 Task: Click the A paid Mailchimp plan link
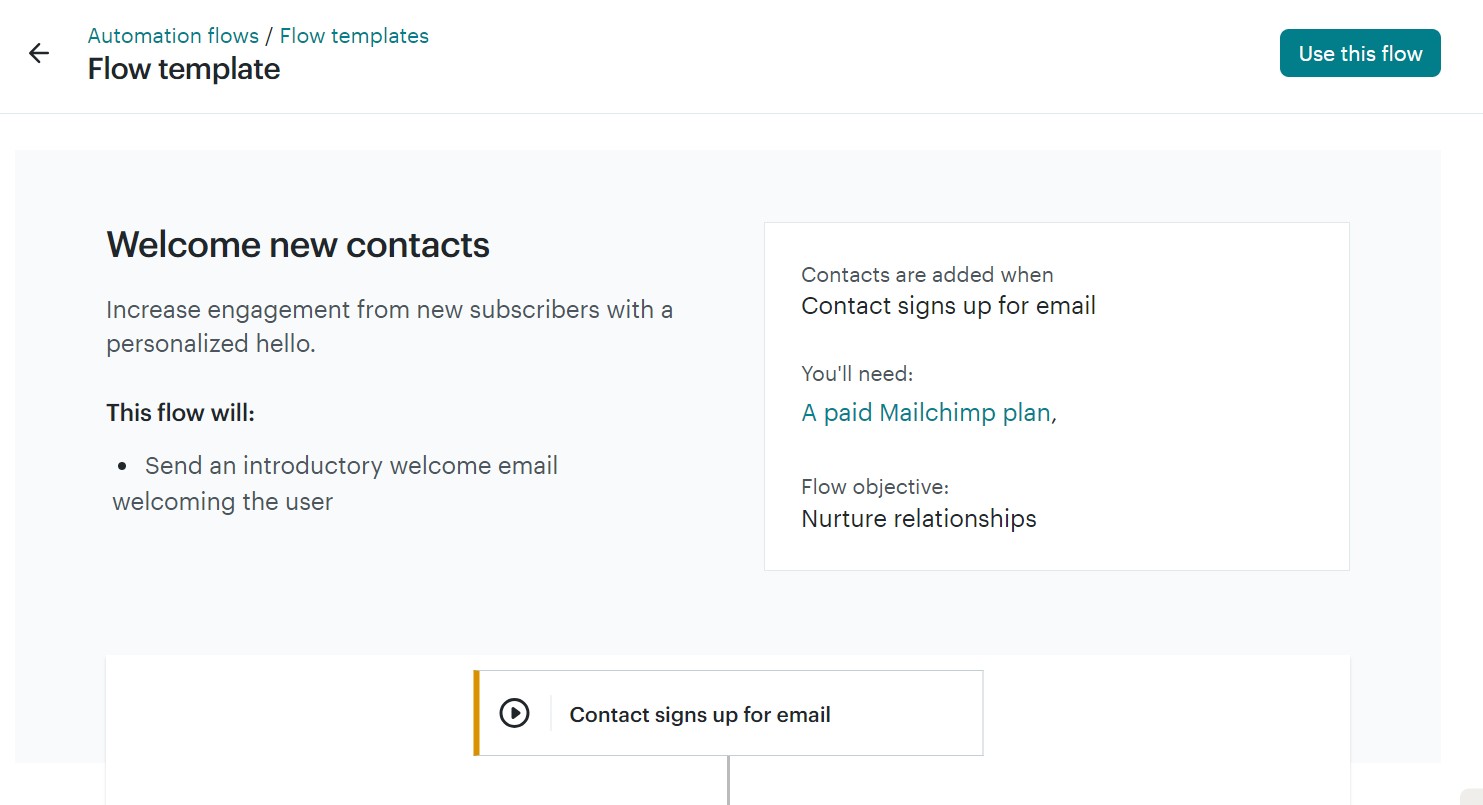[925, 412]
